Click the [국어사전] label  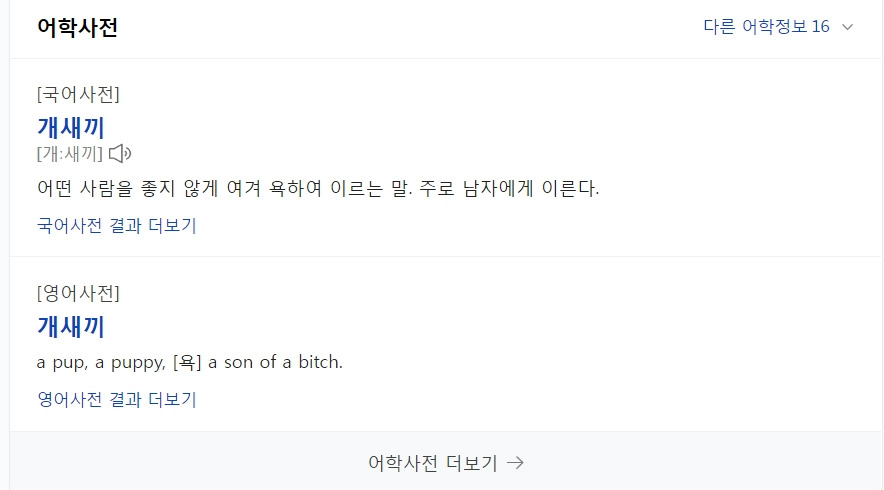click(x=78, y=95)
